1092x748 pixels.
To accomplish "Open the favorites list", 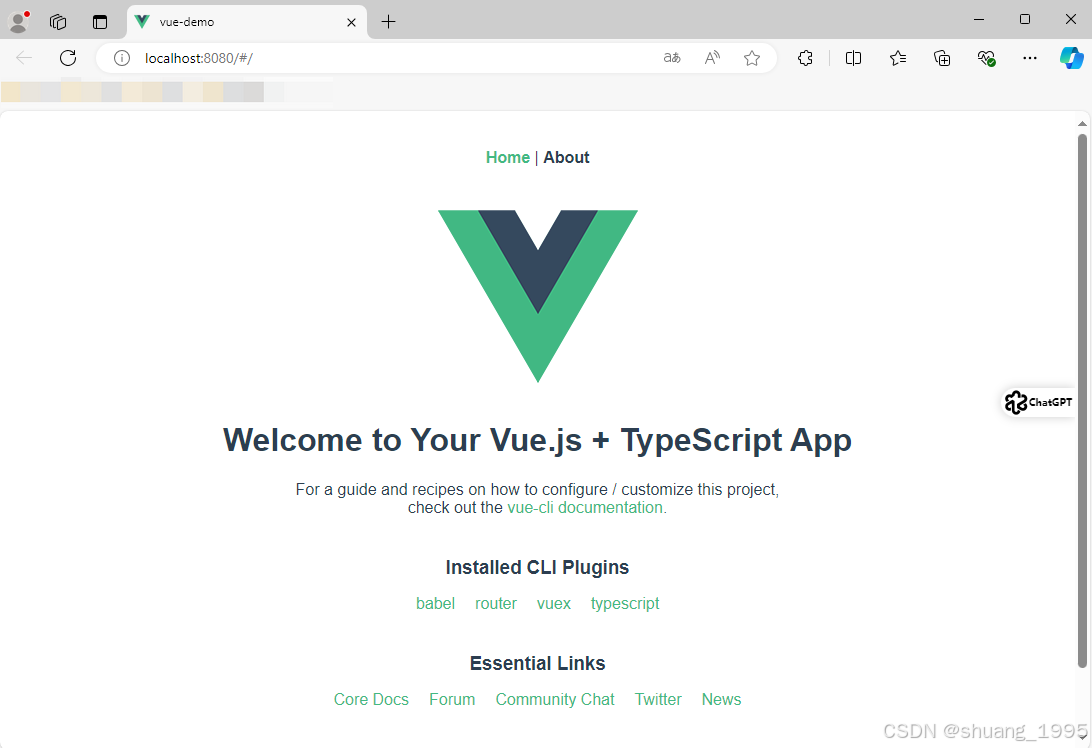I will [898, 59].
